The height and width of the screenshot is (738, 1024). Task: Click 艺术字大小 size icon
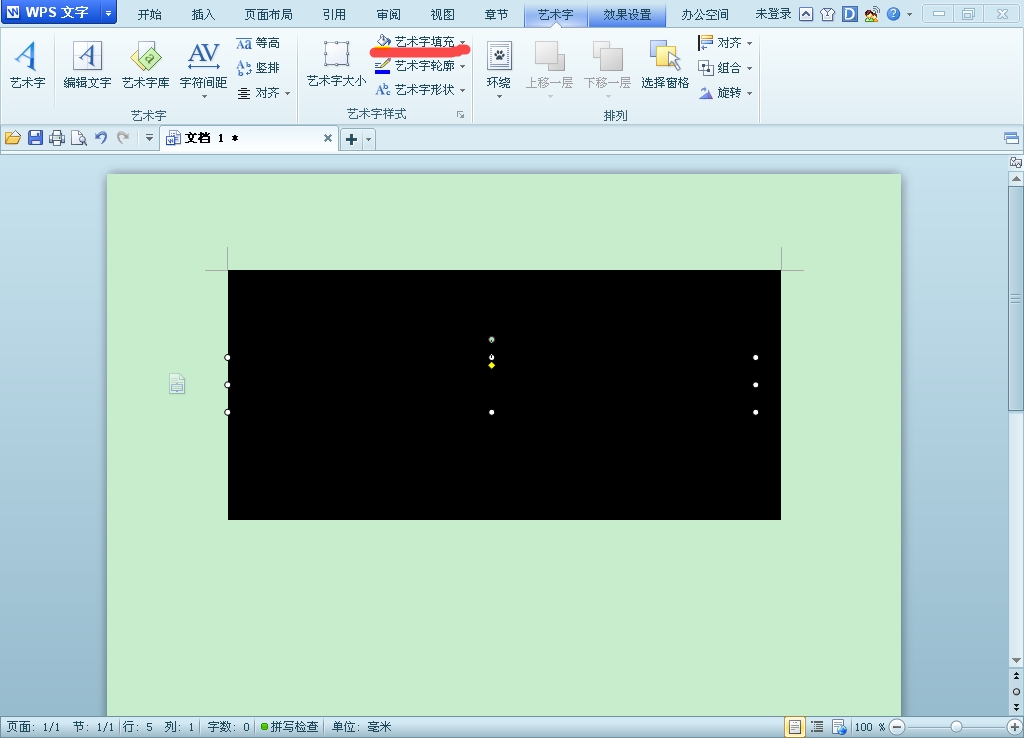click(336, 55)
